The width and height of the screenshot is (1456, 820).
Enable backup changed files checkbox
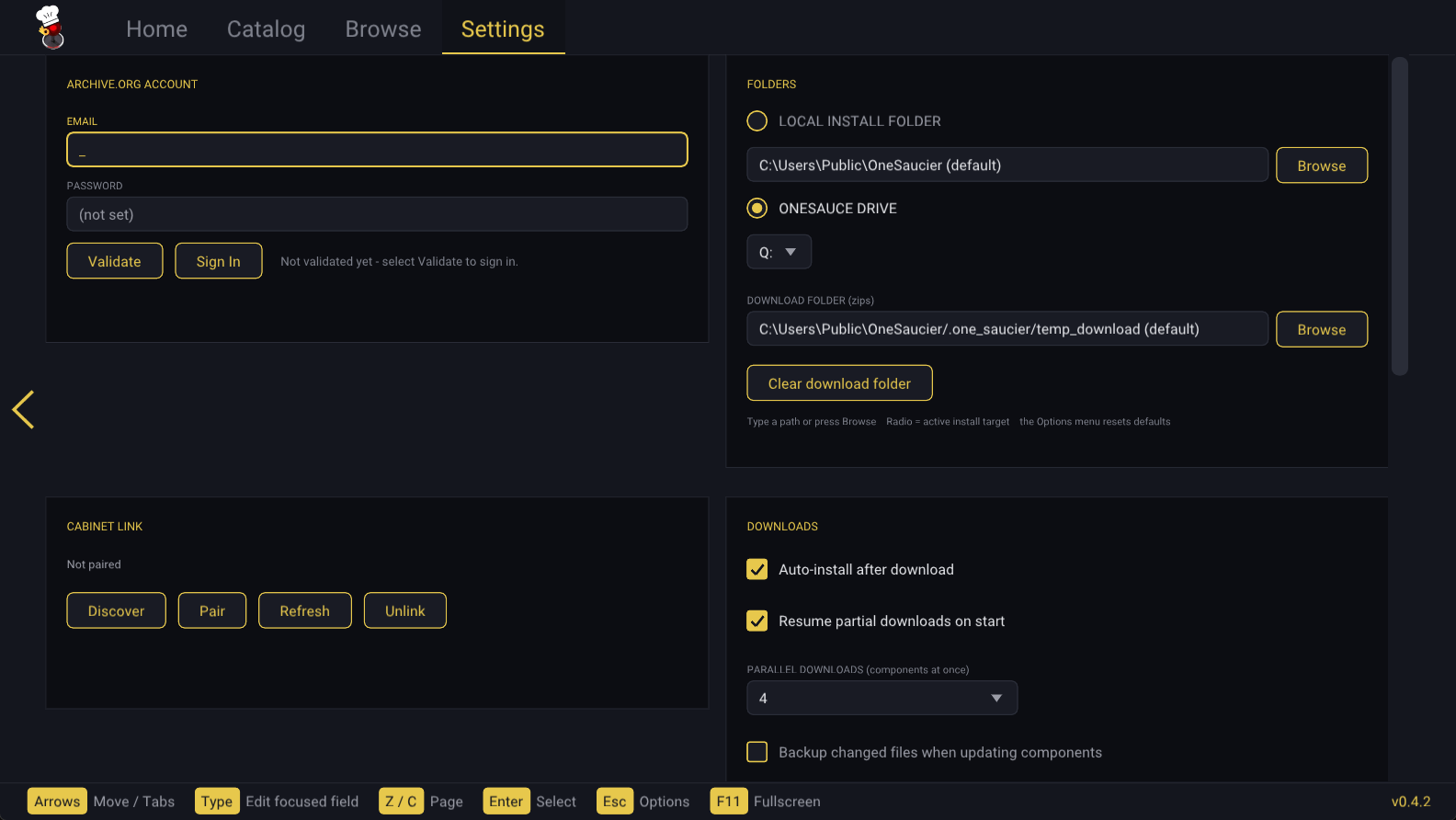coord(756,752)
